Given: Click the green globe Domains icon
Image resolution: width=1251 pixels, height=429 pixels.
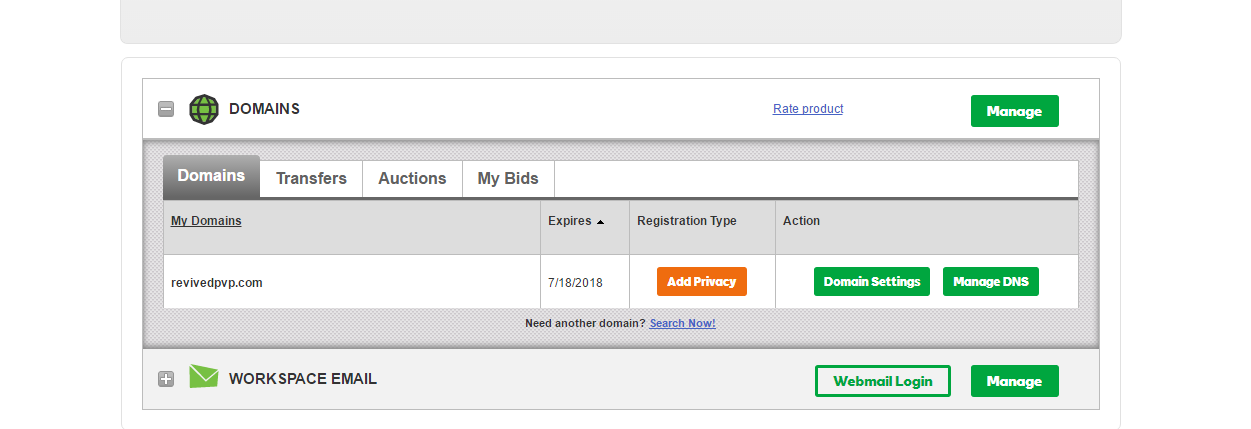Looking at the screenshot, I should (x=204, y=109).
